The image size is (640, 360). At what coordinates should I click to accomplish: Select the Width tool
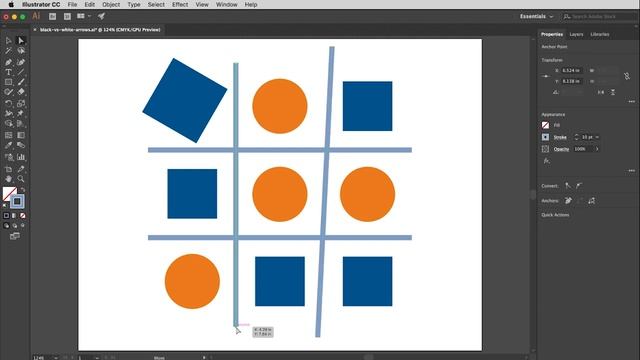click(x=9, y=113)
